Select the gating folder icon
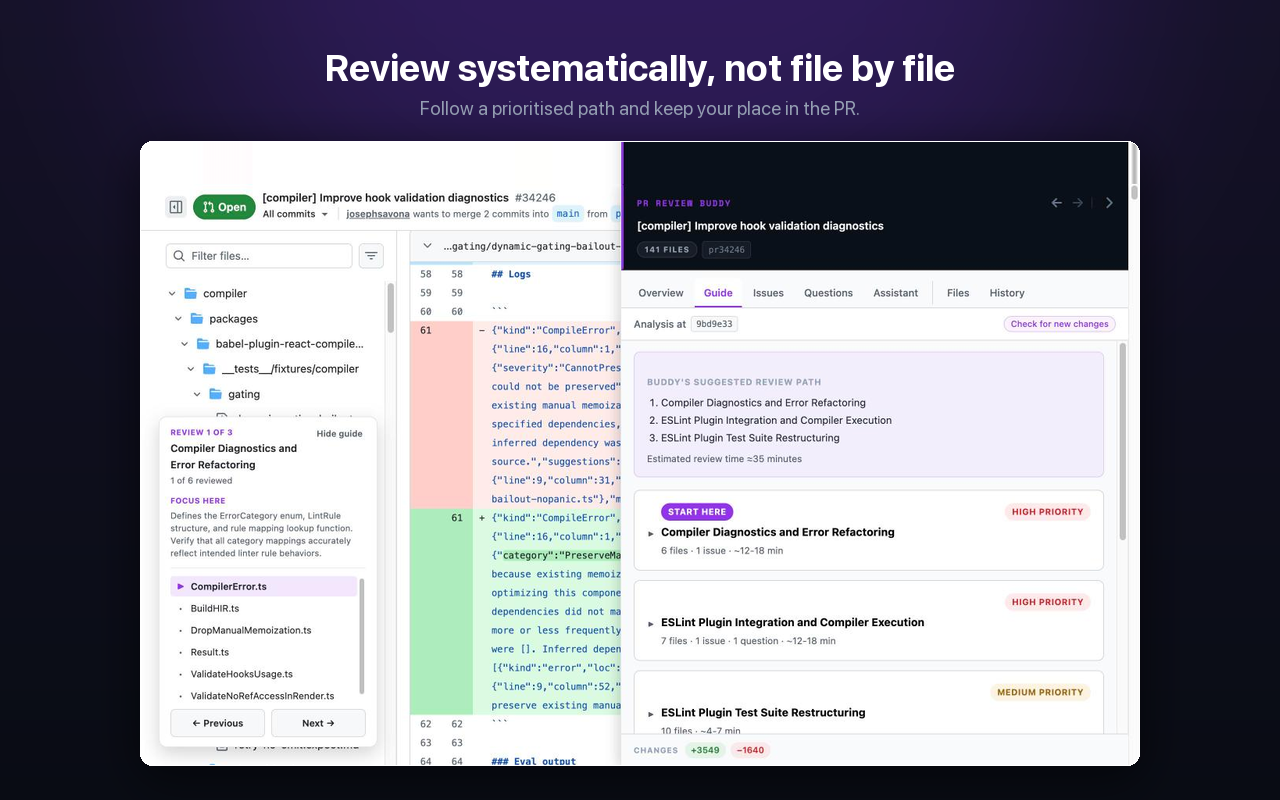 click(x=215, y=394)
